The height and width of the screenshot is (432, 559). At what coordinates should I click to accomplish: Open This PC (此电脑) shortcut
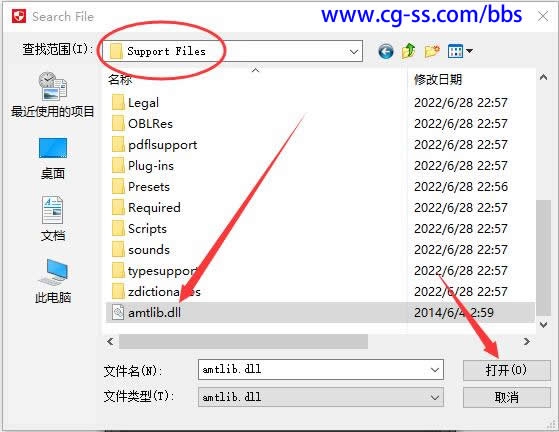53,281
